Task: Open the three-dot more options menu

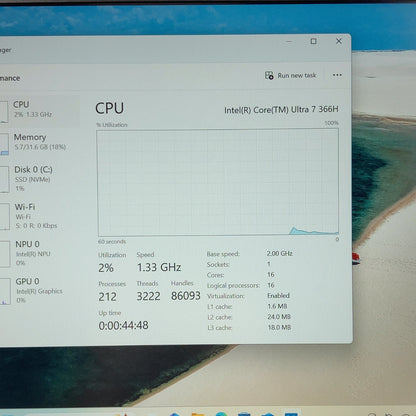Action: [x=337, y=75]
